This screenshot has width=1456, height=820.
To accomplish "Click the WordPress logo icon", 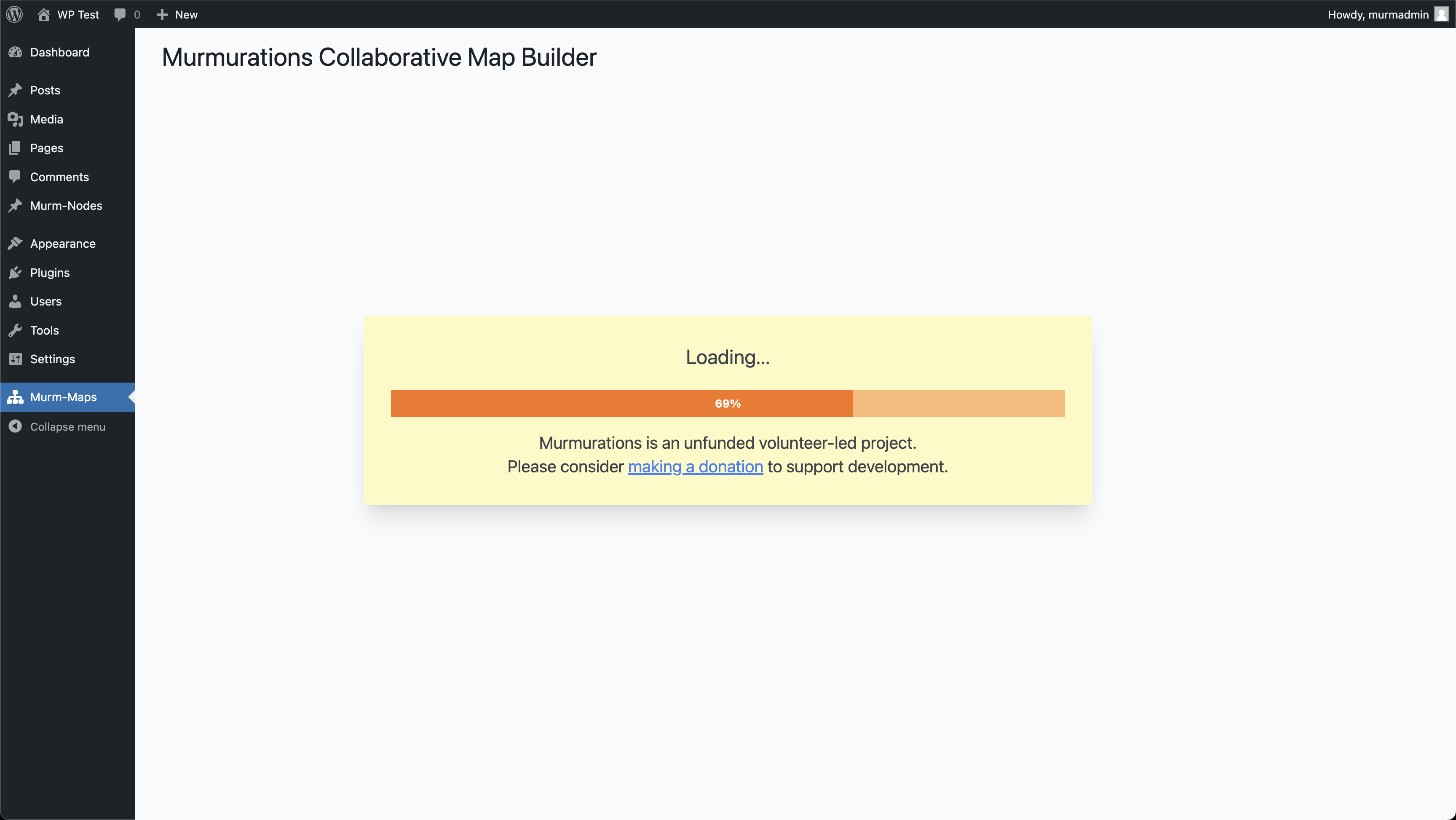I will [x=14, y=14].
